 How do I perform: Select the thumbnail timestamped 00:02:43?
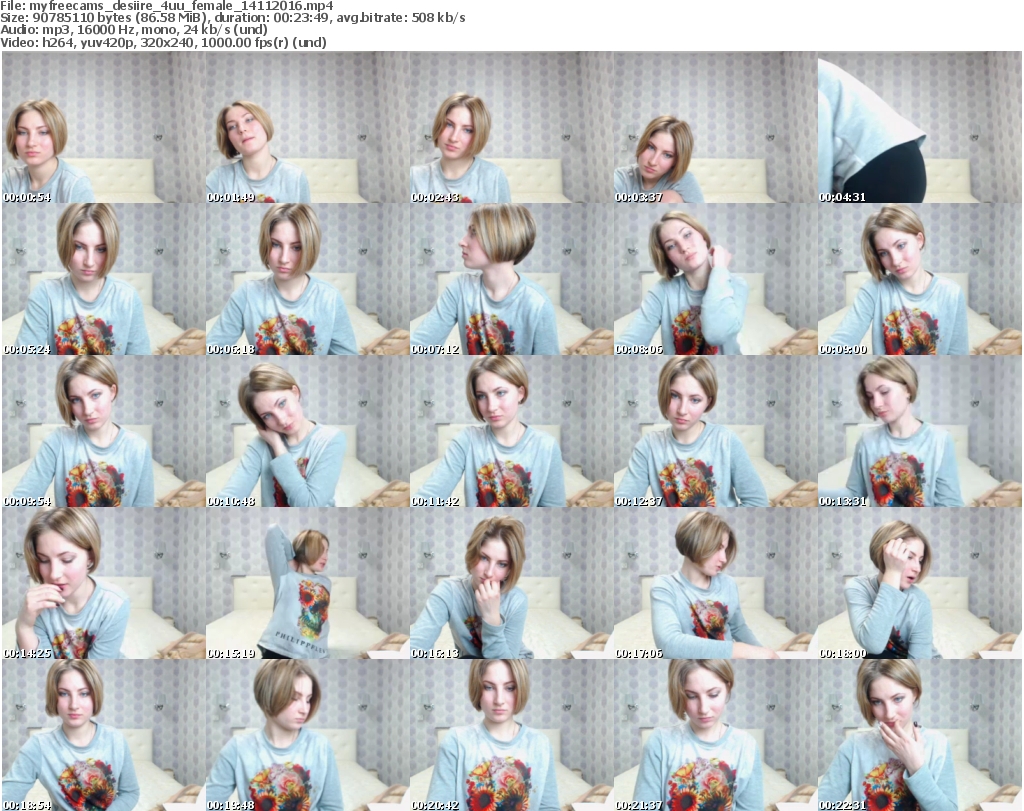click(x=511, y=127)
